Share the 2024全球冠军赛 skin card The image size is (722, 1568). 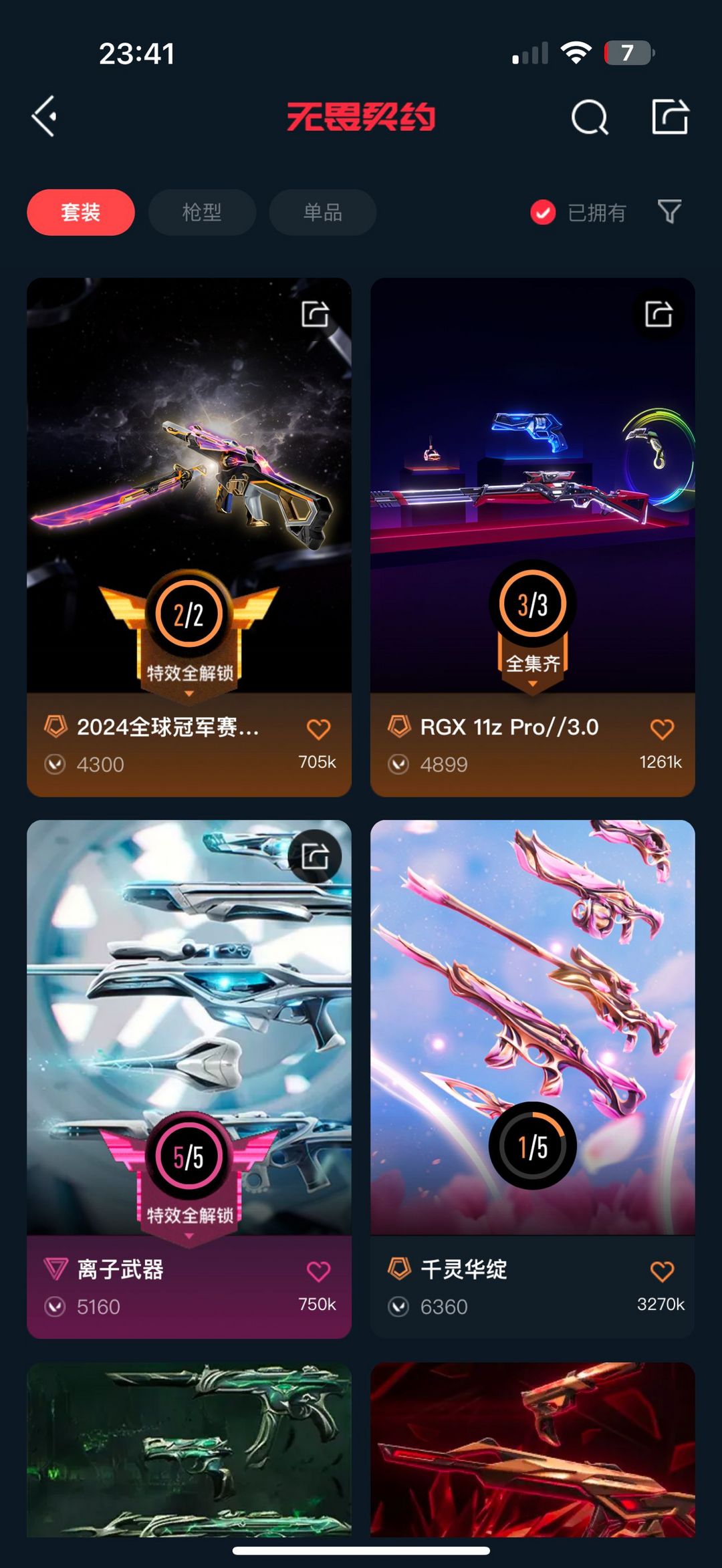pyautogui.click(x=315, y=313)
